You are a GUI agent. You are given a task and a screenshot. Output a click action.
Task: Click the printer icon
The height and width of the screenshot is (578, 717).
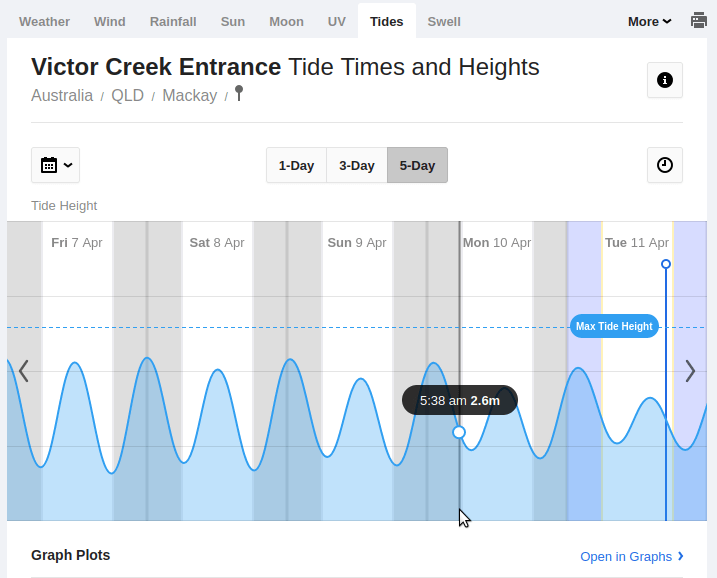(699, 21)
